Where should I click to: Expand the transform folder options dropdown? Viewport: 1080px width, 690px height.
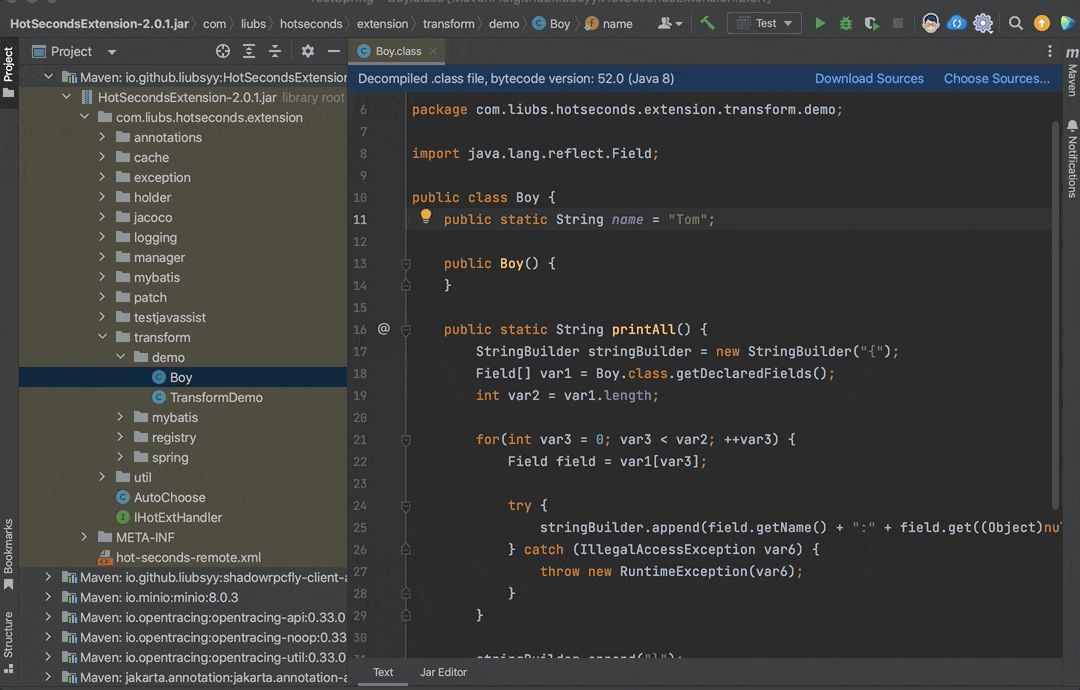click(x=100, y=337)
